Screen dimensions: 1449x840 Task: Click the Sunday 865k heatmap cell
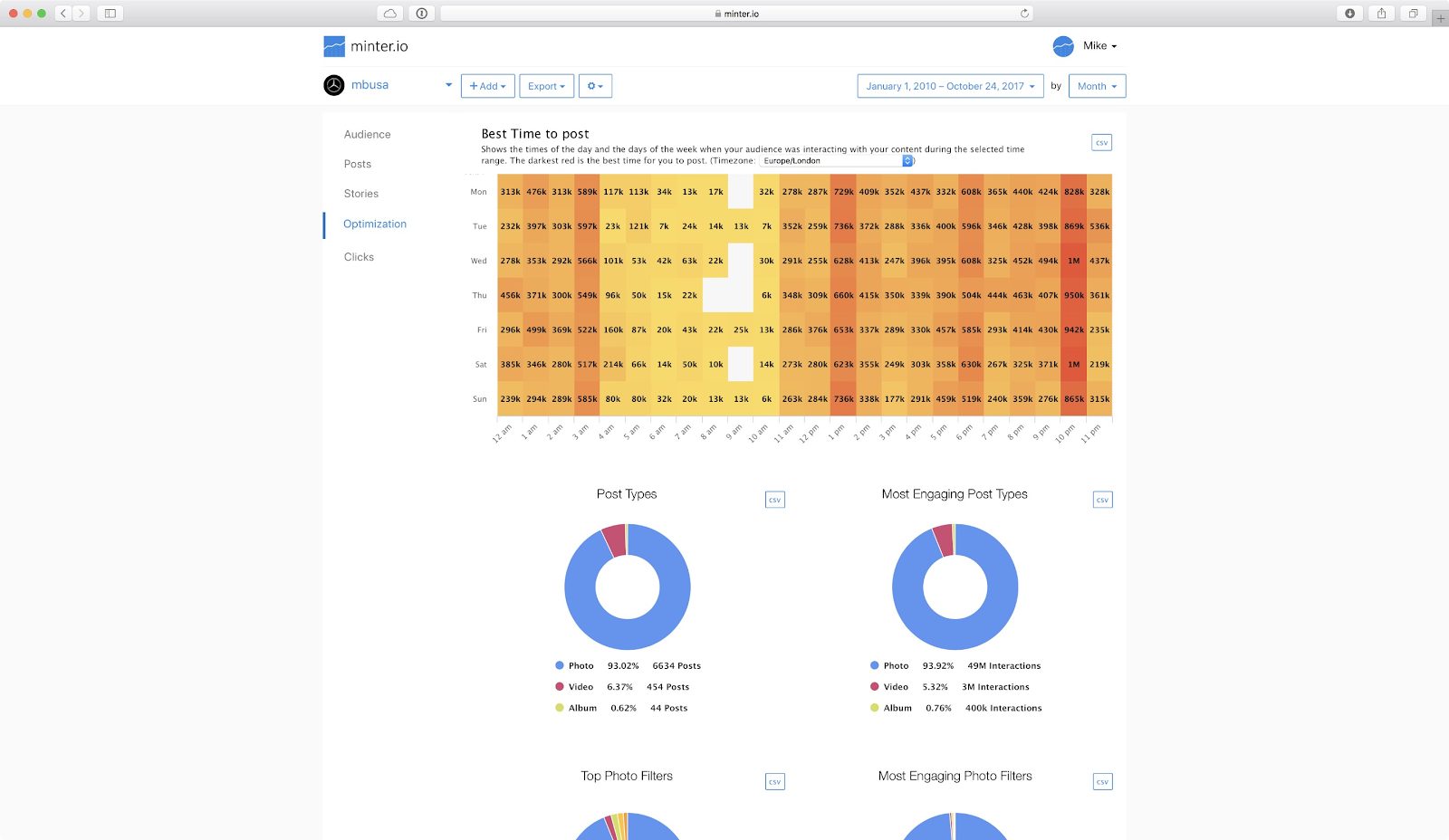click(1074, 398)
